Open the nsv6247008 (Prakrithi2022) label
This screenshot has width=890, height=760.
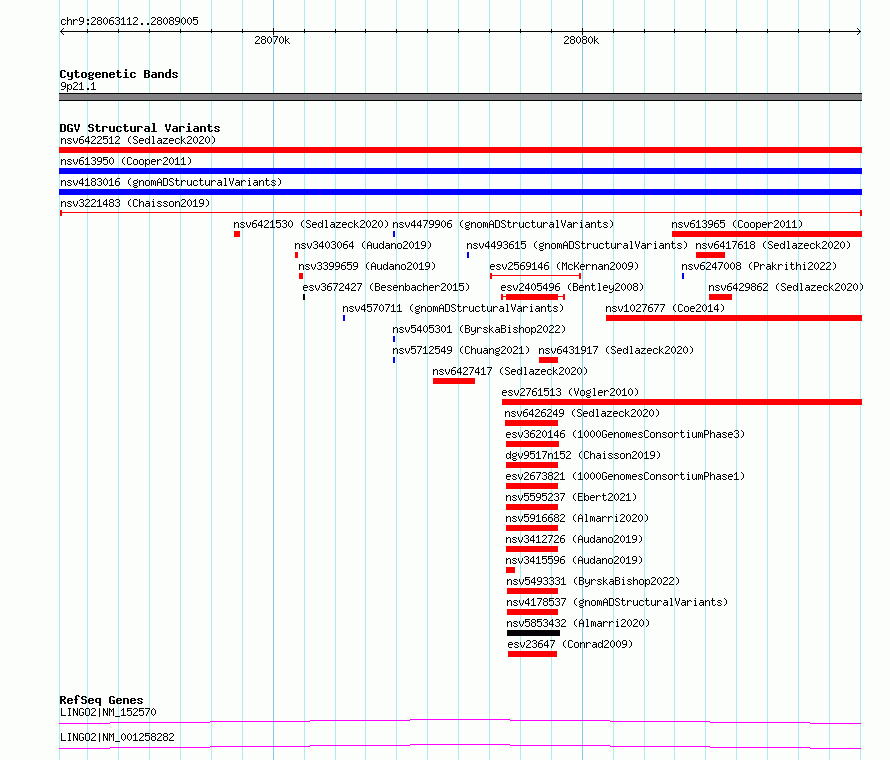click(x=759, y=266)
